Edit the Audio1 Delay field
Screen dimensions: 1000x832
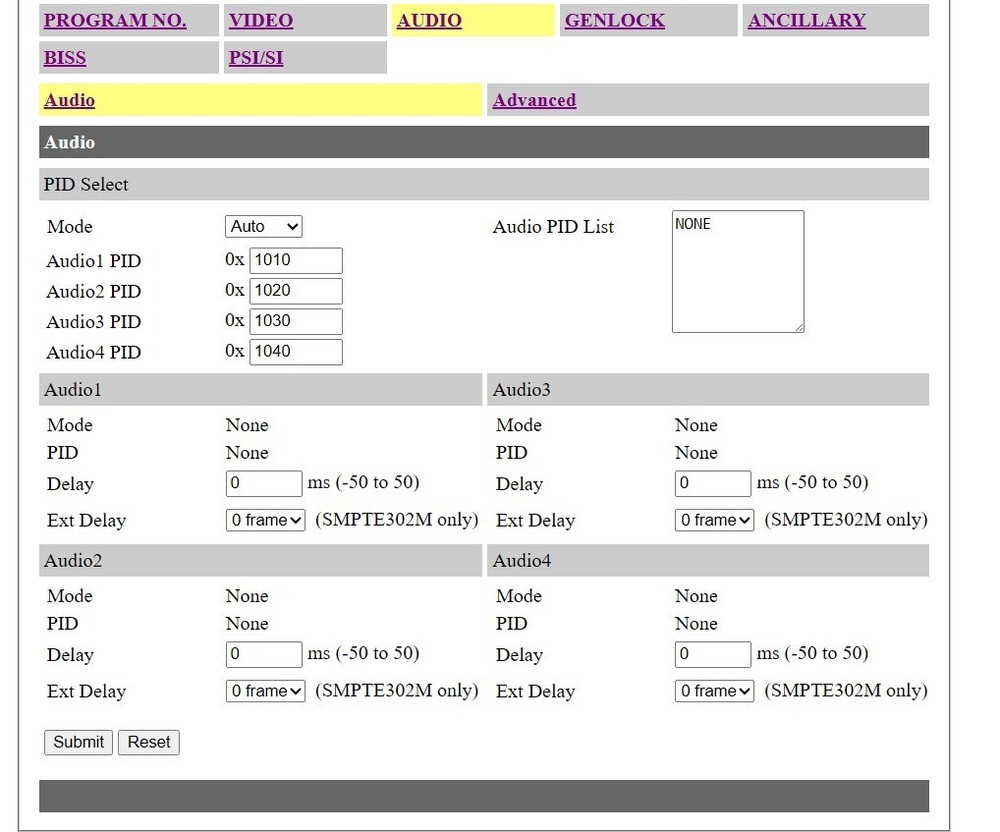pyautogui.click(x=263, y=483)
